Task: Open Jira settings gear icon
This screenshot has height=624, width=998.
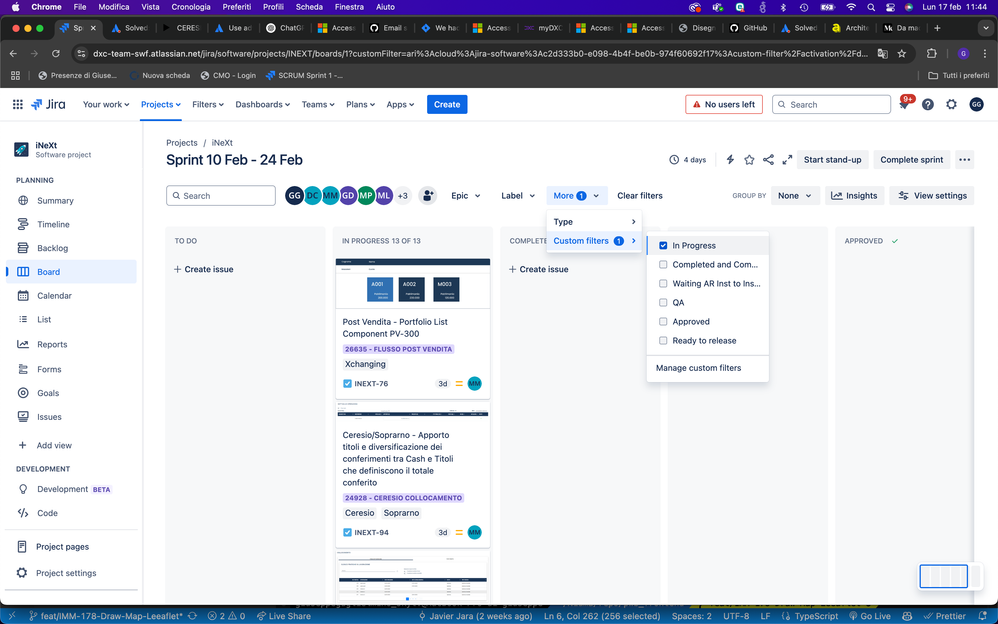Action: 952,104
